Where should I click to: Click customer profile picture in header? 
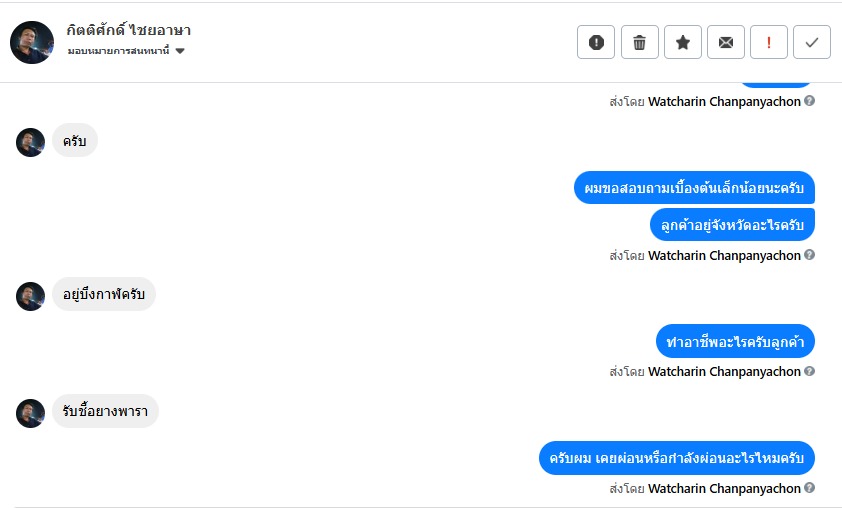(x=32, y=42)
